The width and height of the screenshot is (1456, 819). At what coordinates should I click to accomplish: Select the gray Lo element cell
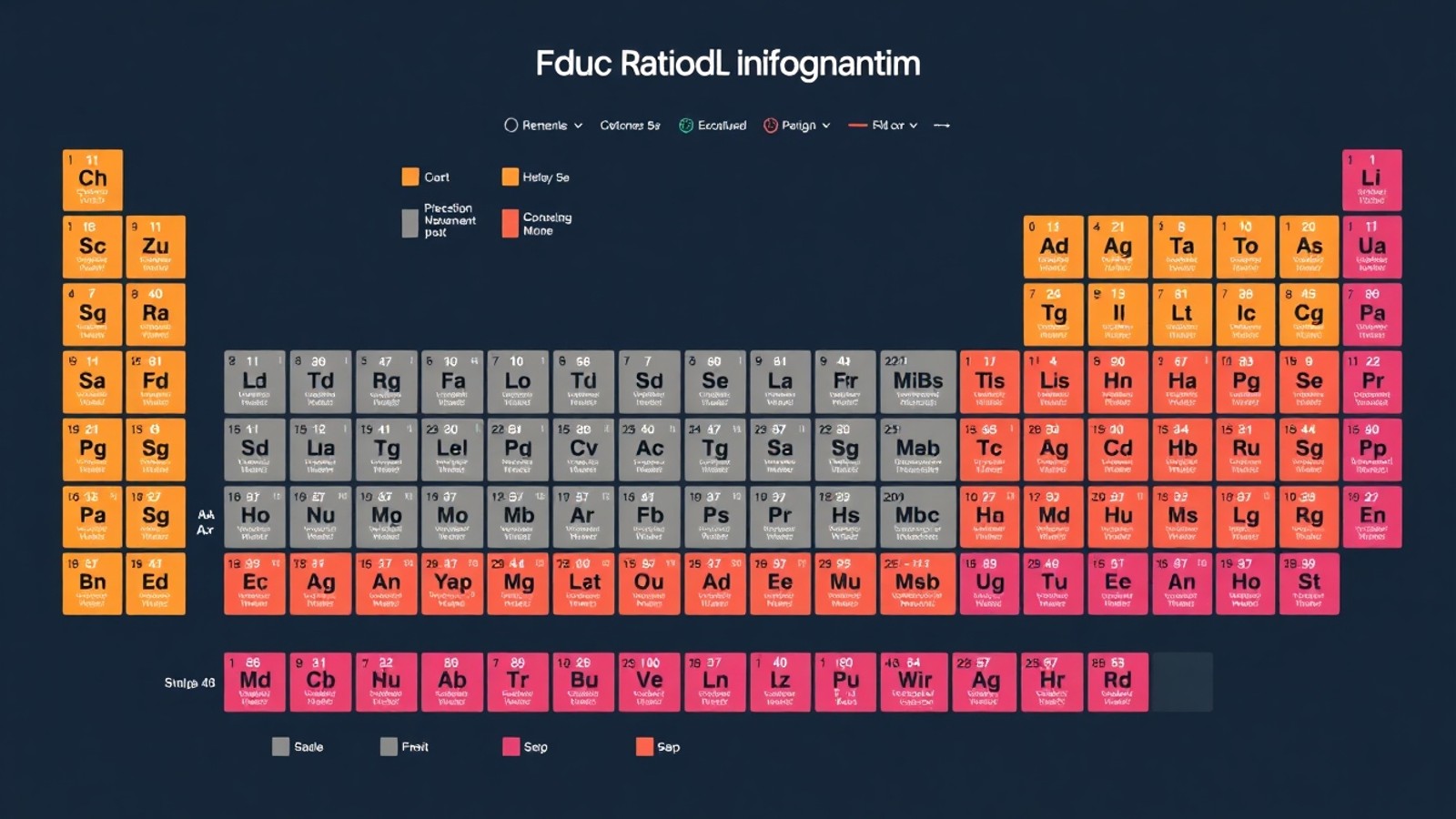518,381
